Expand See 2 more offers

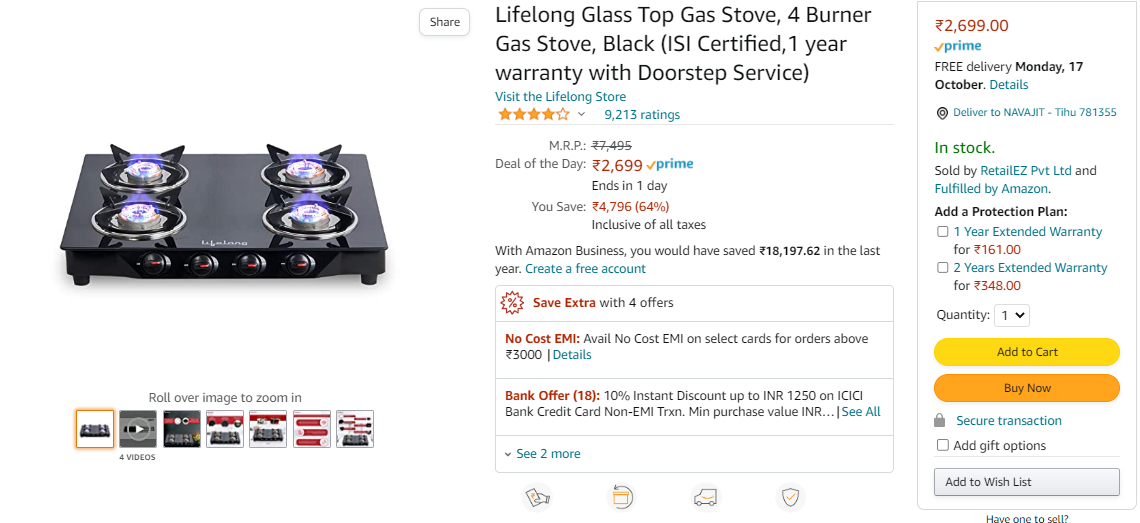click(x=543, y=454)
